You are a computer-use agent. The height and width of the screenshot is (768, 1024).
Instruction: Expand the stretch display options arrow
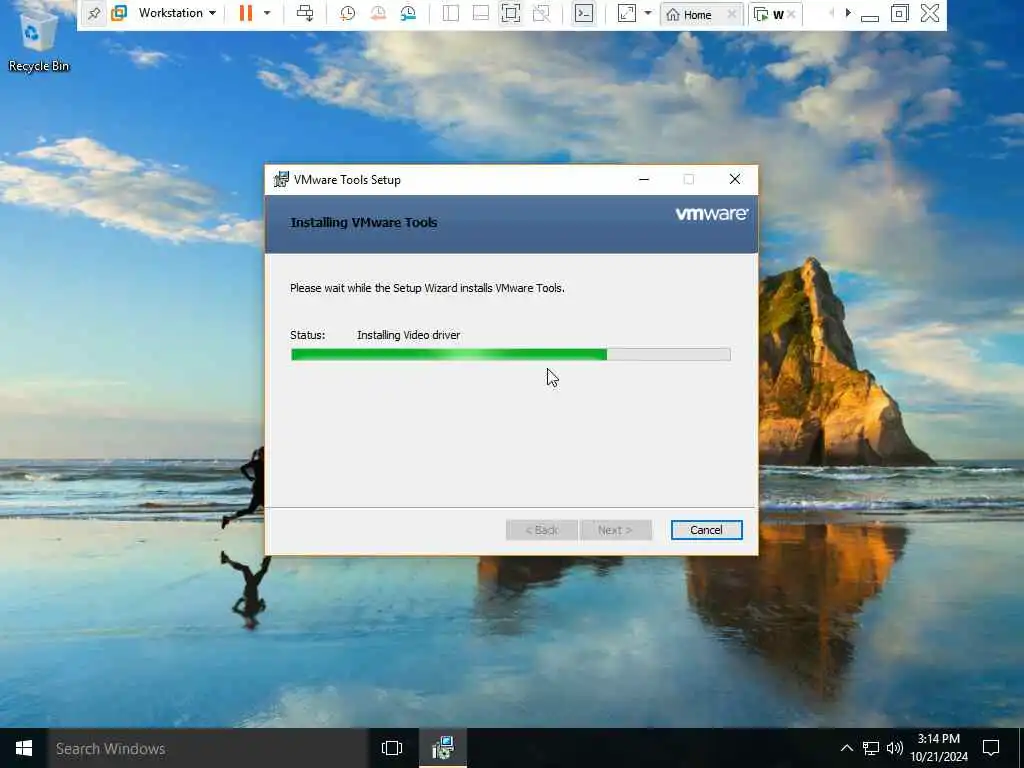[648, 13]
